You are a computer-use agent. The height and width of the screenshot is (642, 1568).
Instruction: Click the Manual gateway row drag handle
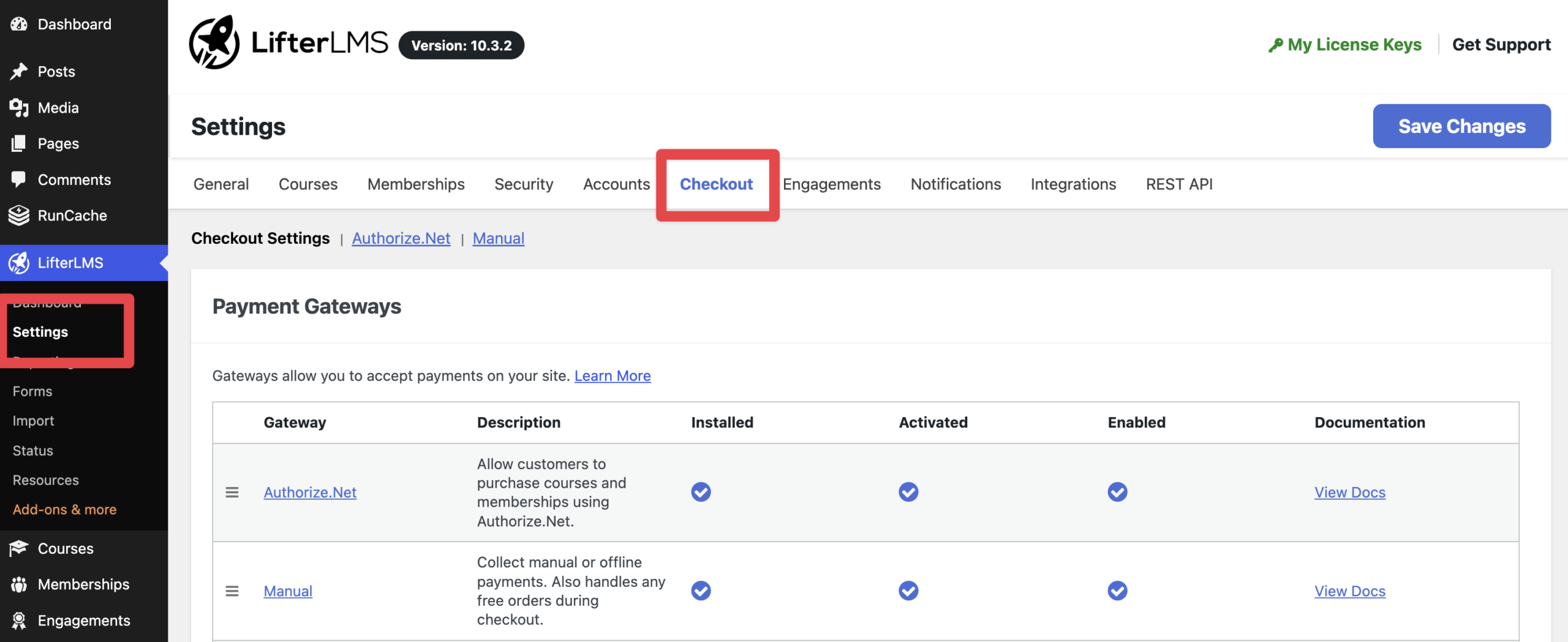tap(232, 591)
